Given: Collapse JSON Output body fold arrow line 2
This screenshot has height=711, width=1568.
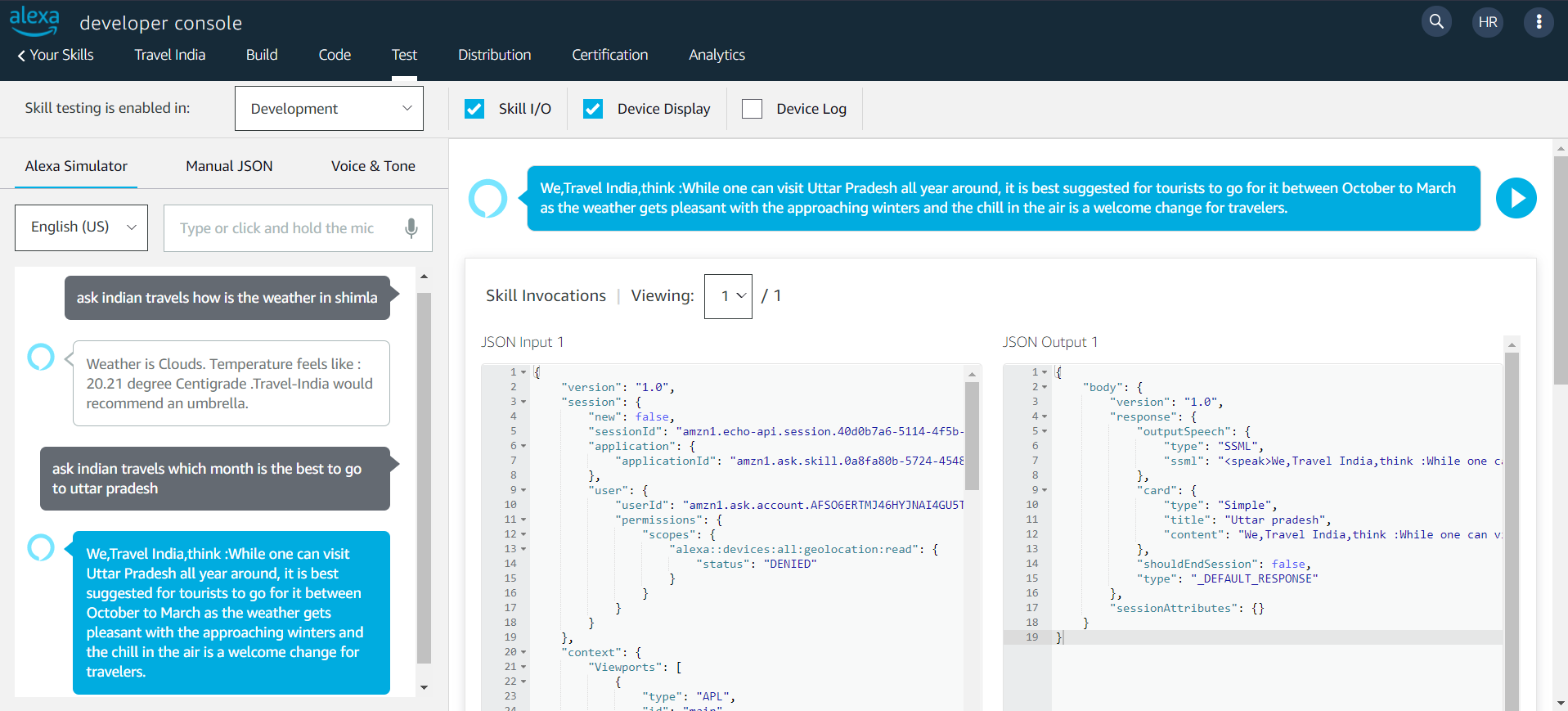Looking at the screenshot, I should 1045,387.
